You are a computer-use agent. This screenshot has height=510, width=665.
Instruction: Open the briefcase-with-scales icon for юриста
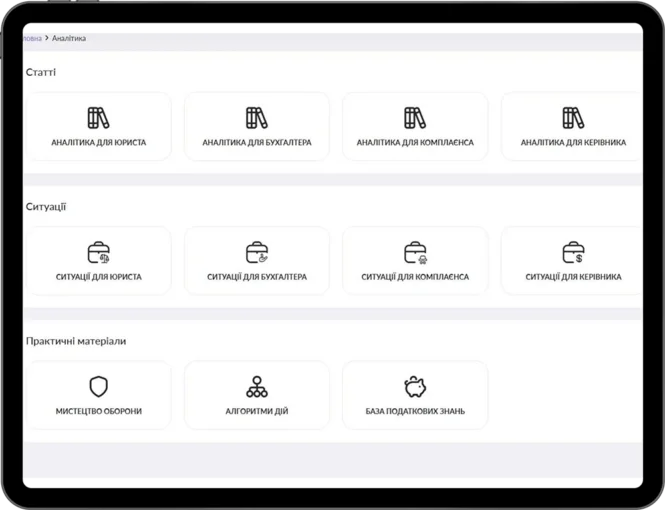(x=98, y=253)
